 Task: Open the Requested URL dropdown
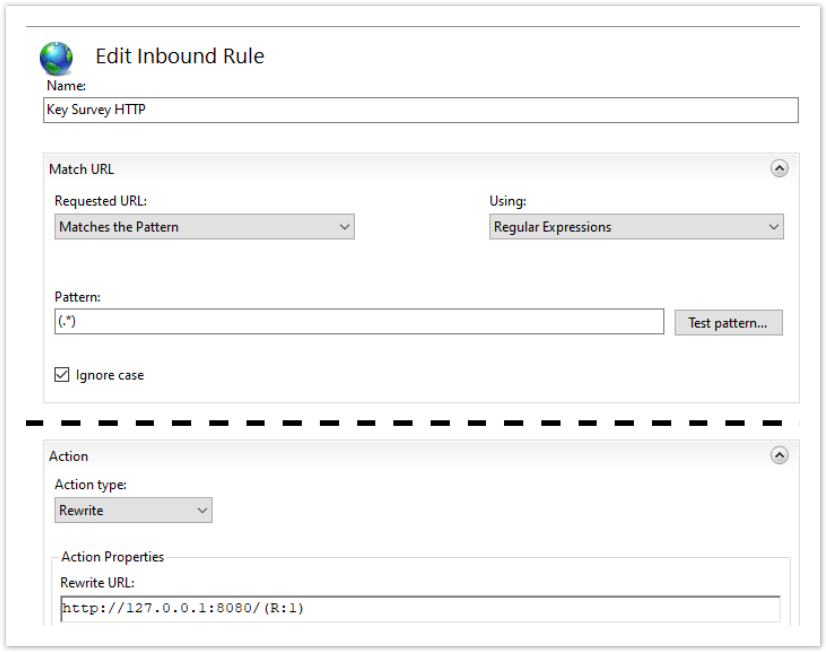click(x=204, y=227)
